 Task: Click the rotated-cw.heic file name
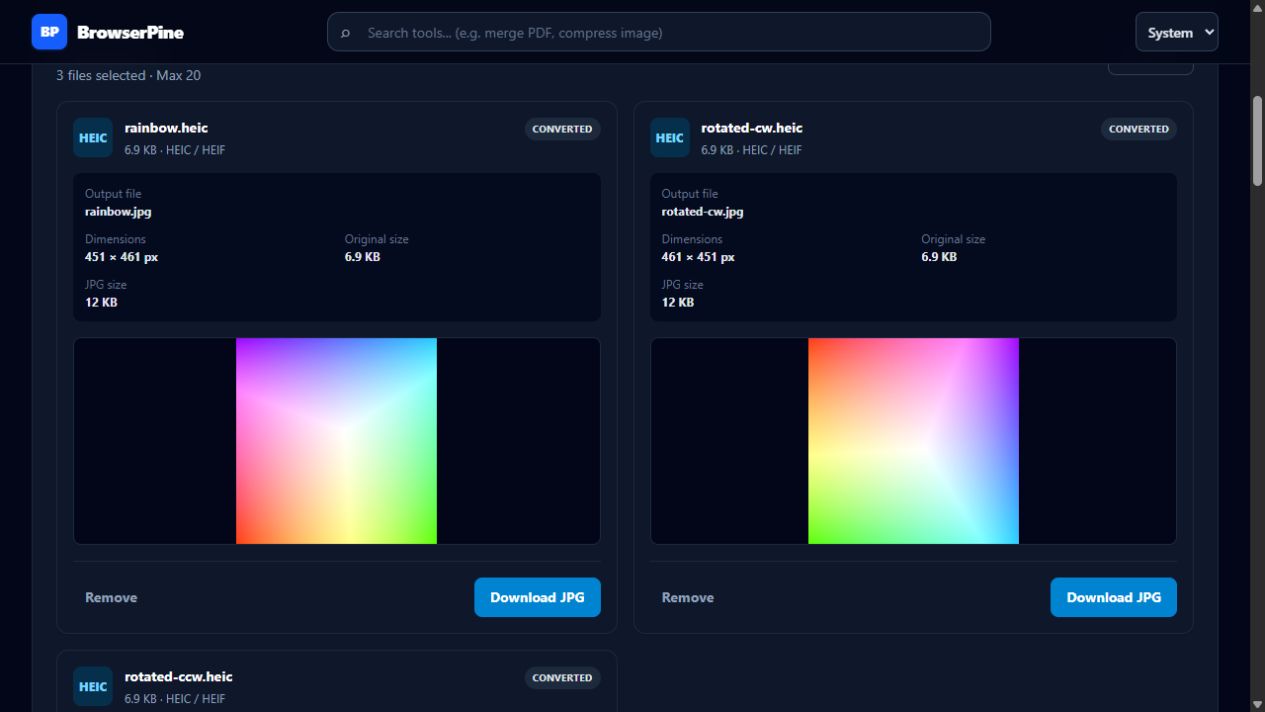point(752,128)
